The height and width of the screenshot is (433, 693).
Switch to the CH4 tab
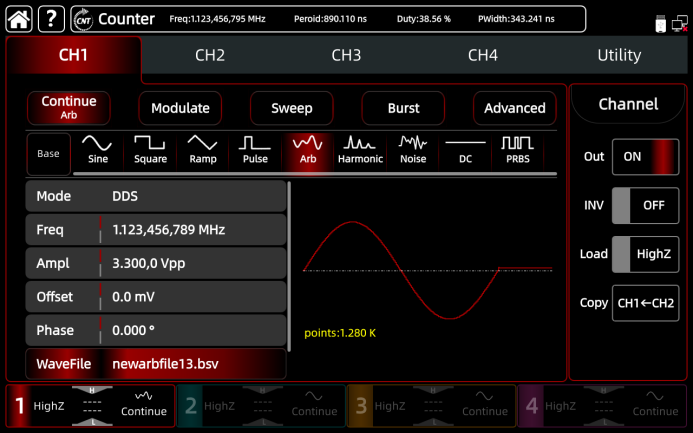tap(483, 55)
